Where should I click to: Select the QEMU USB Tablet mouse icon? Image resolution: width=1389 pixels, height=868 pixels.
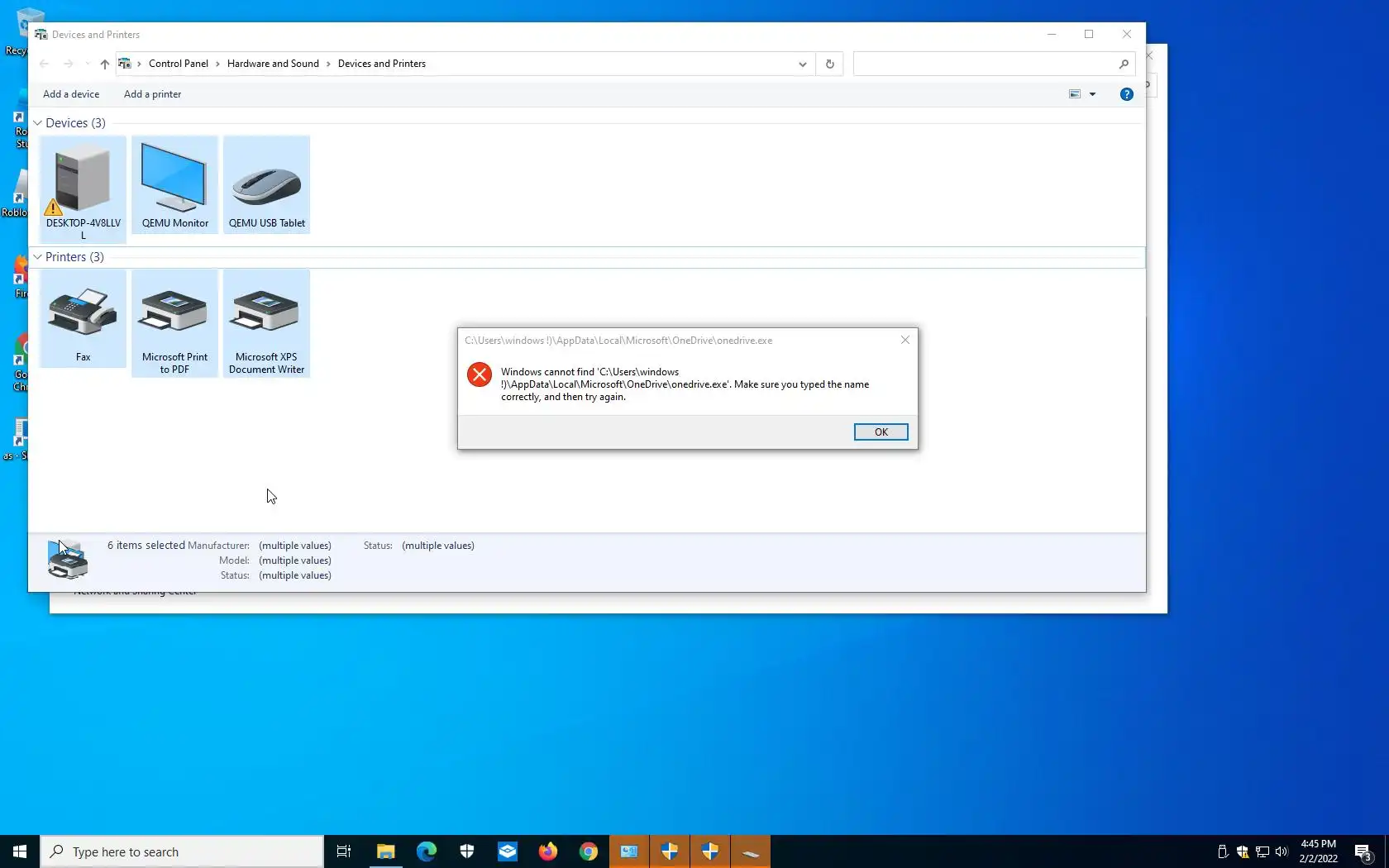coord(266,185)
